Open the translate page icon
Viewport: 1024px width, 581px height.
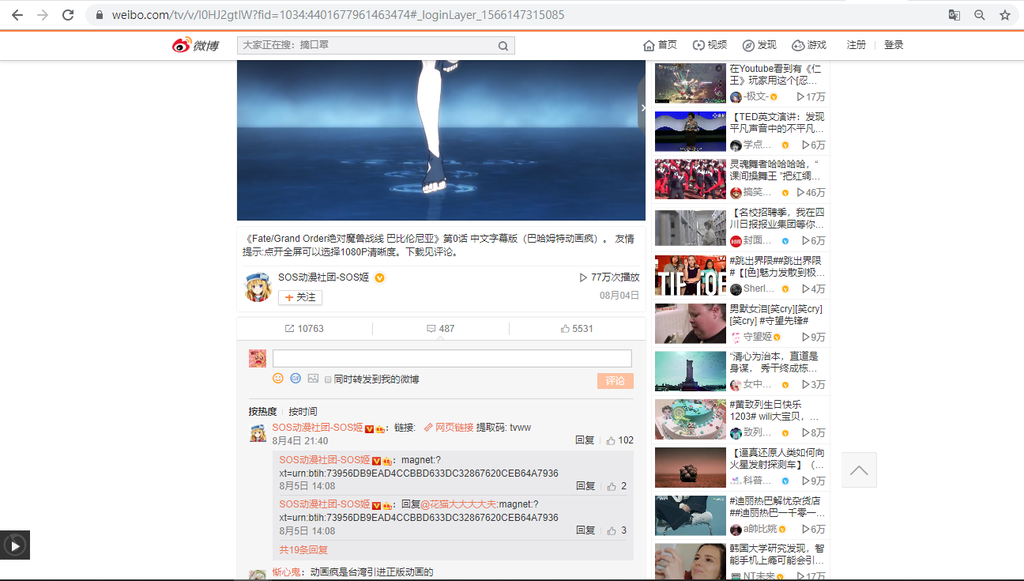[x=954, y=15]
